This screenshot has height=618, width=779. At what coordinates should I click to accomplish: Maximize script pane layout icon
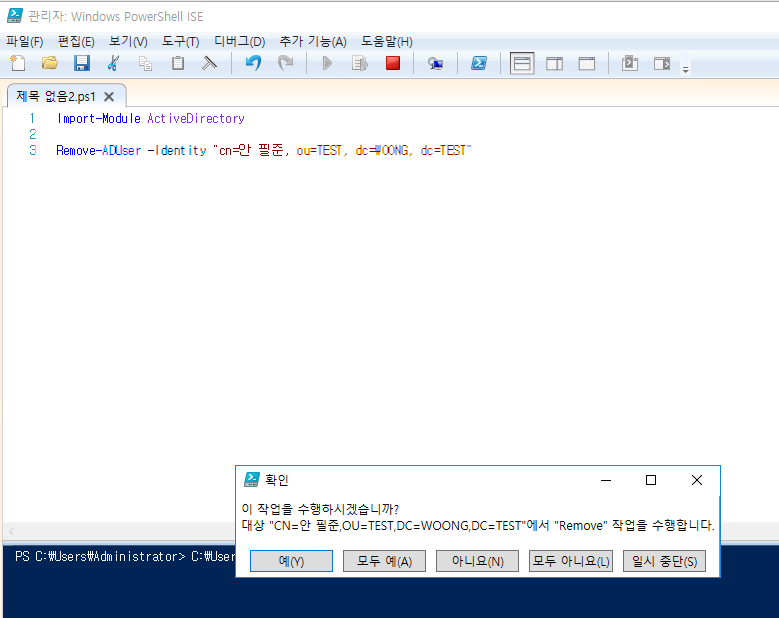pyautogui.click(x=587, y=64)
